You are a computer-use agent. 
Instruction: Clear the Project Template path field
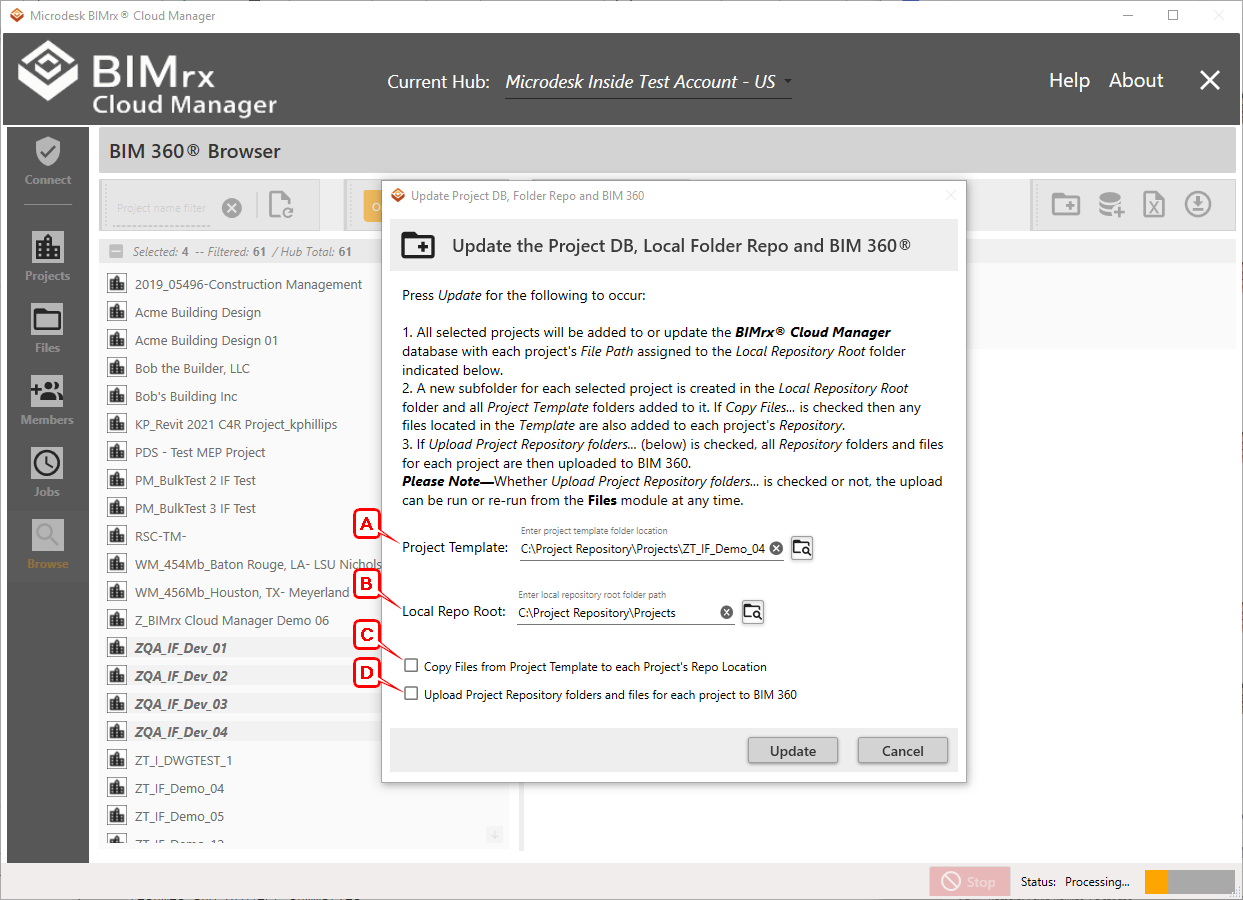(776, 548)
